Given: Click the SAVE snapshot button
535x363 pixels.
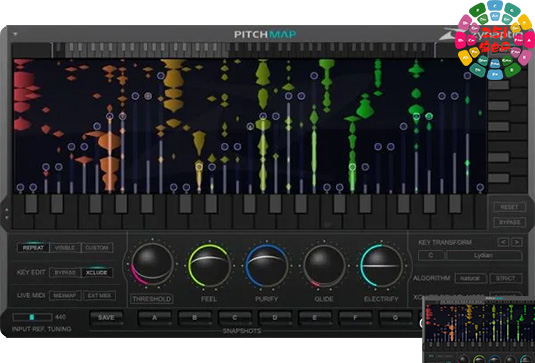Looking at the screenshot, I should (x=106, y=318).
